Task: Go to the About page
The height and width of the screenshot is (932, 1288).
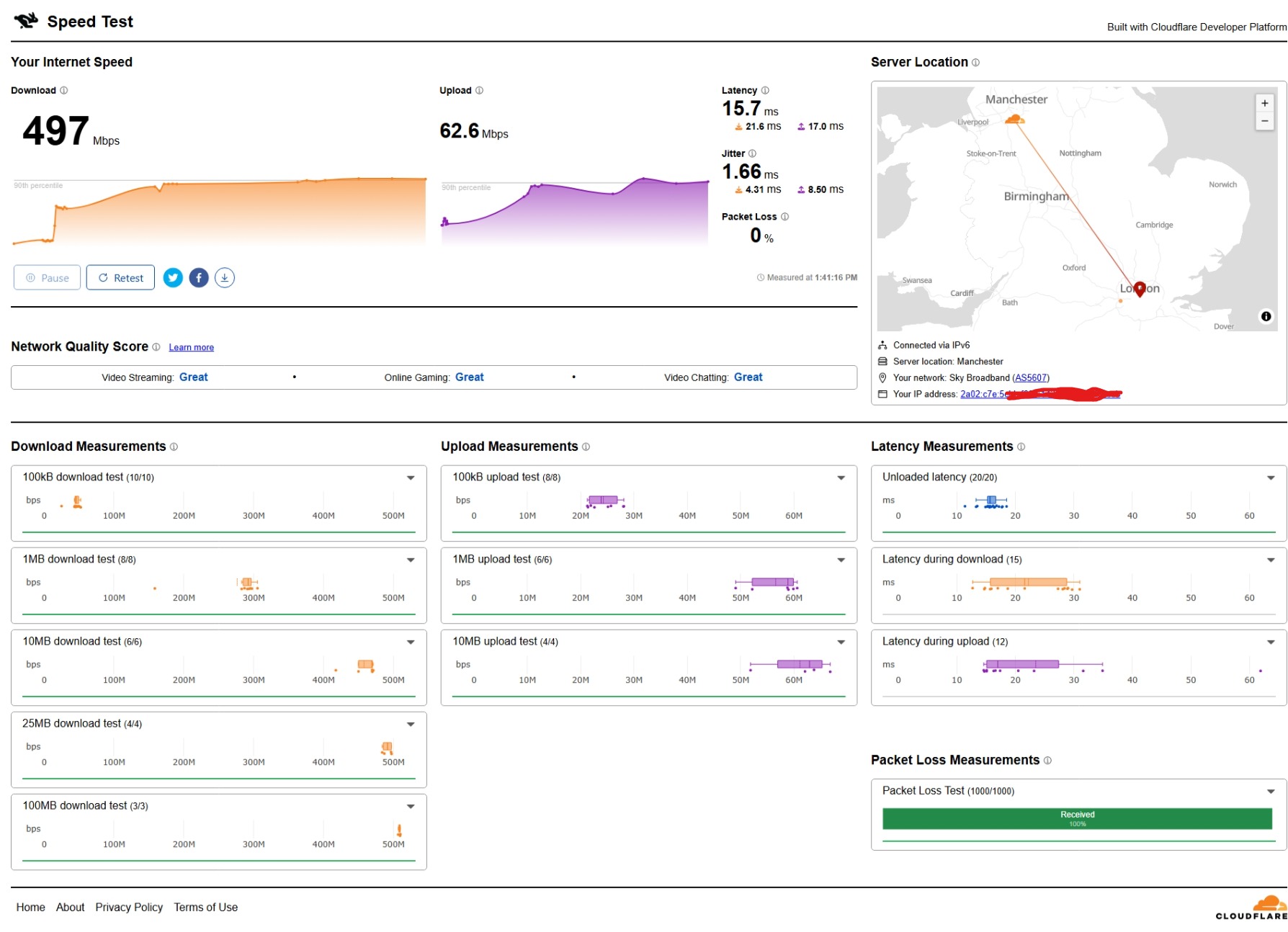Action: click(x=70, y=908)
